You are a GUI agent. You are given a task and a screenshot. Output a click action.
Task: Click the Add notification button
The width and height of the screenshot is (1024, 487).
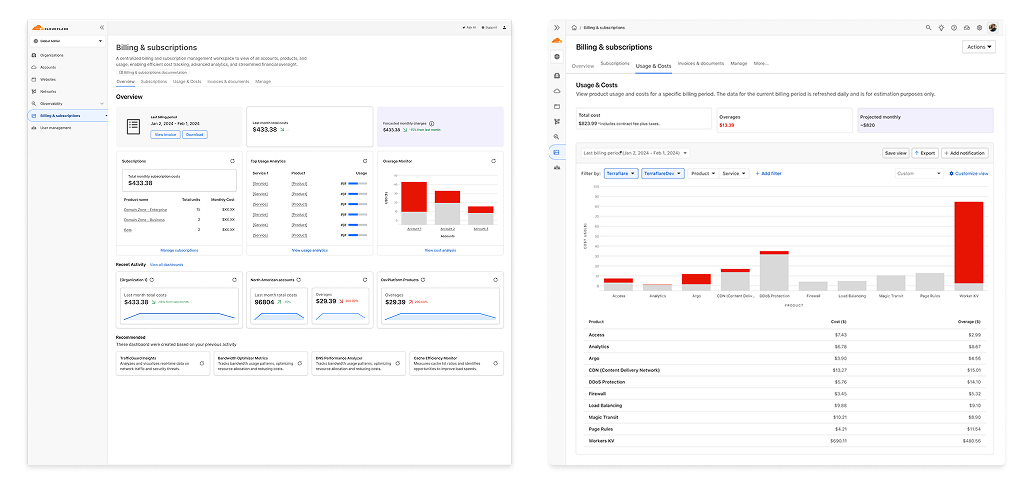(x=965, y=153)
